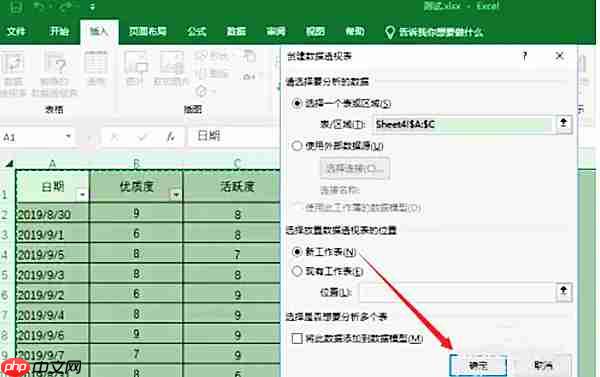Select the date cell 2019/8/30

(x=53, y=214)
